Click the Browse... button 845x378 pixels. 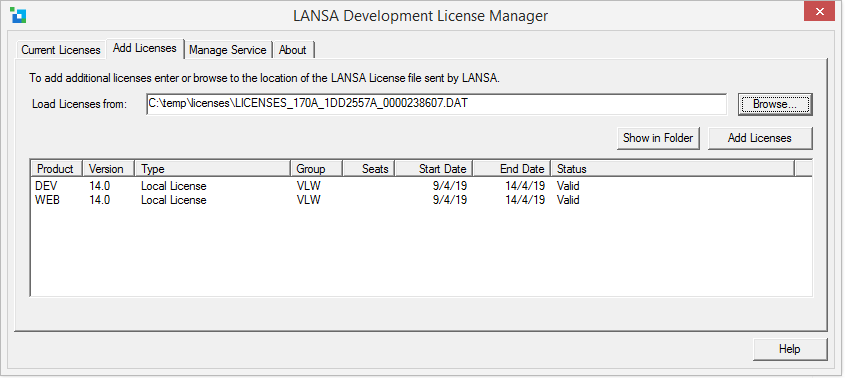(x=775, y=104)
